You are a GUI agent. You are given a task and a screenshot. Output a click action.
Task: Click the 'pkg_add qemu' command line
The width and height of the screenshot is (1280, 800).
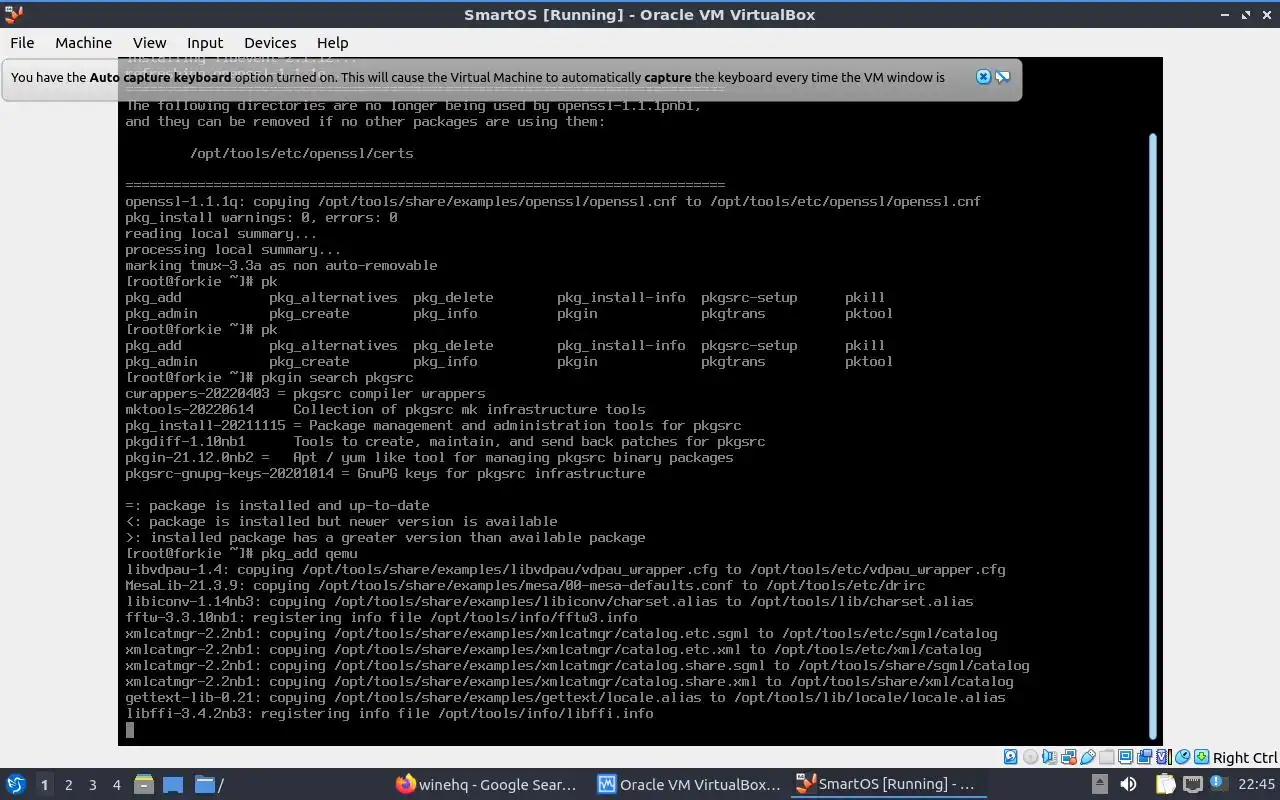pyautogui.click(x=241, y=553)
